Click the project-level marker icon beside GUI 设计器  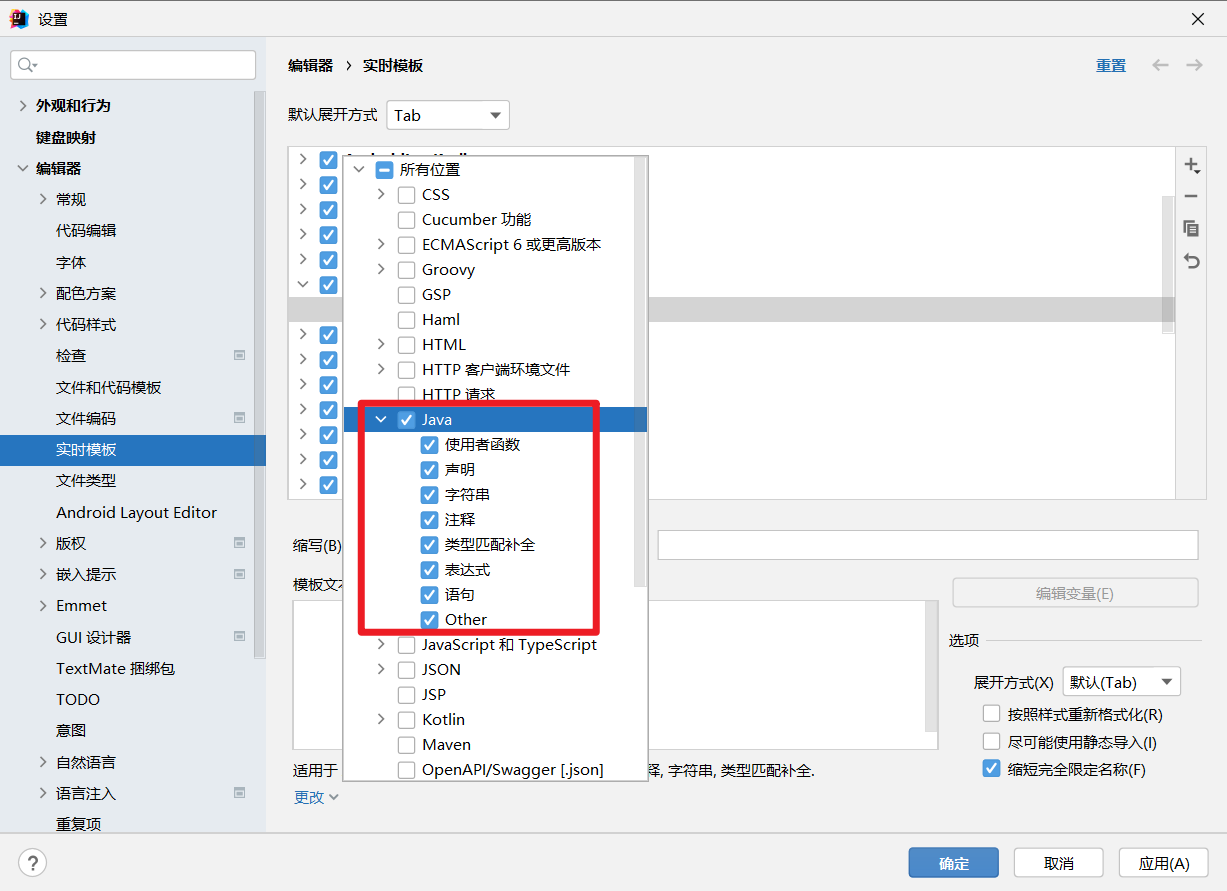pyautogui.click(x=239, y=636)
